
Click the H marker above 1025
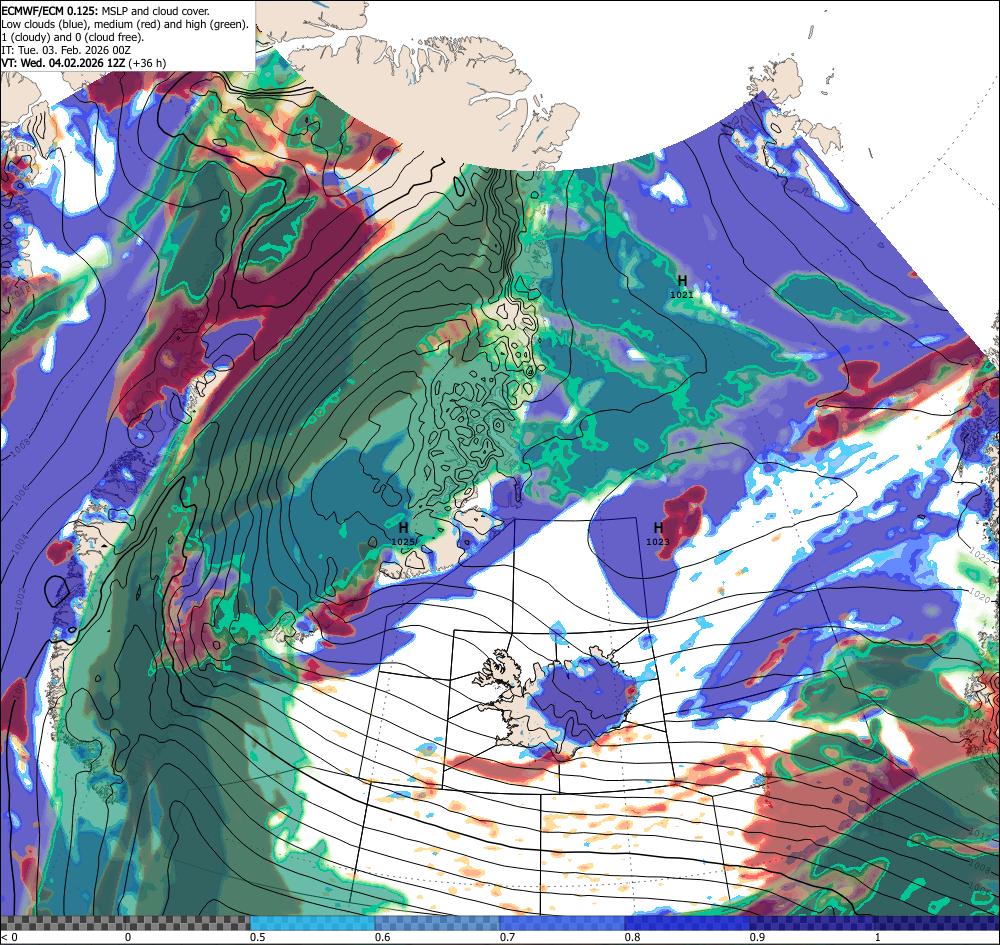point(403,528)
